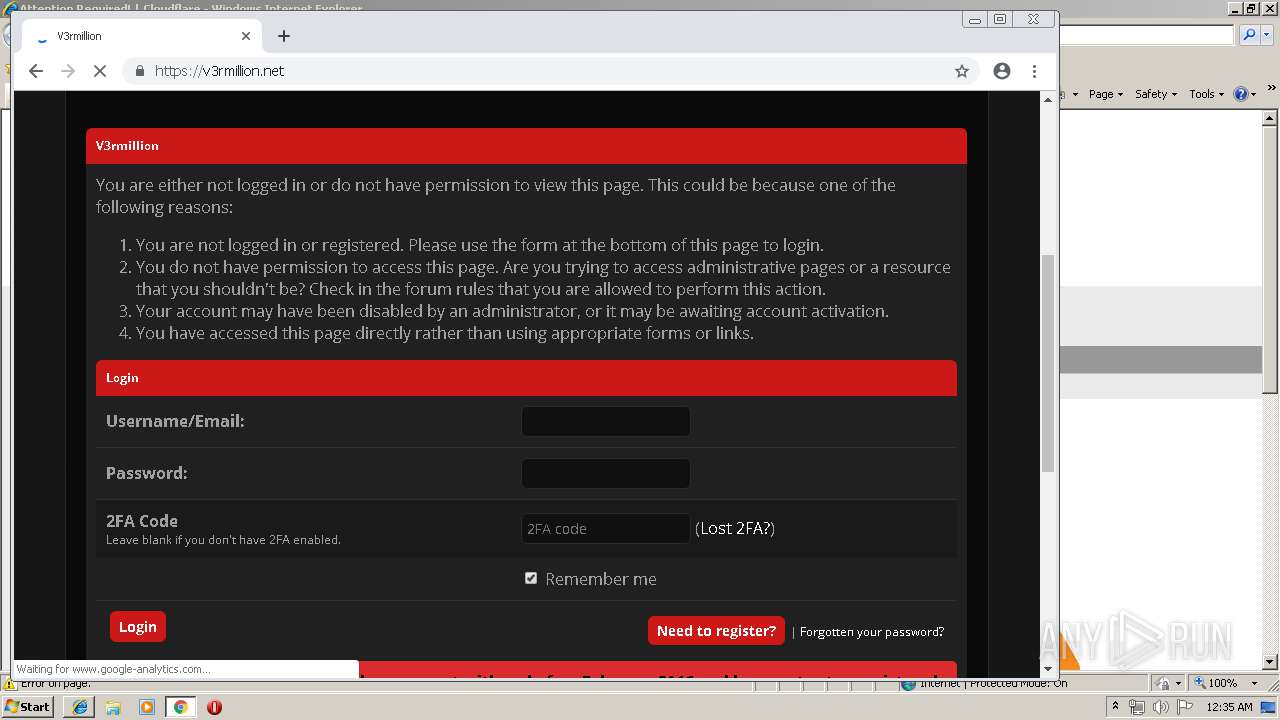The width and height of the screenshot is (1280, 720).
Task: Open Internet Explorer from taskbar
Action: tap(80, 707)
